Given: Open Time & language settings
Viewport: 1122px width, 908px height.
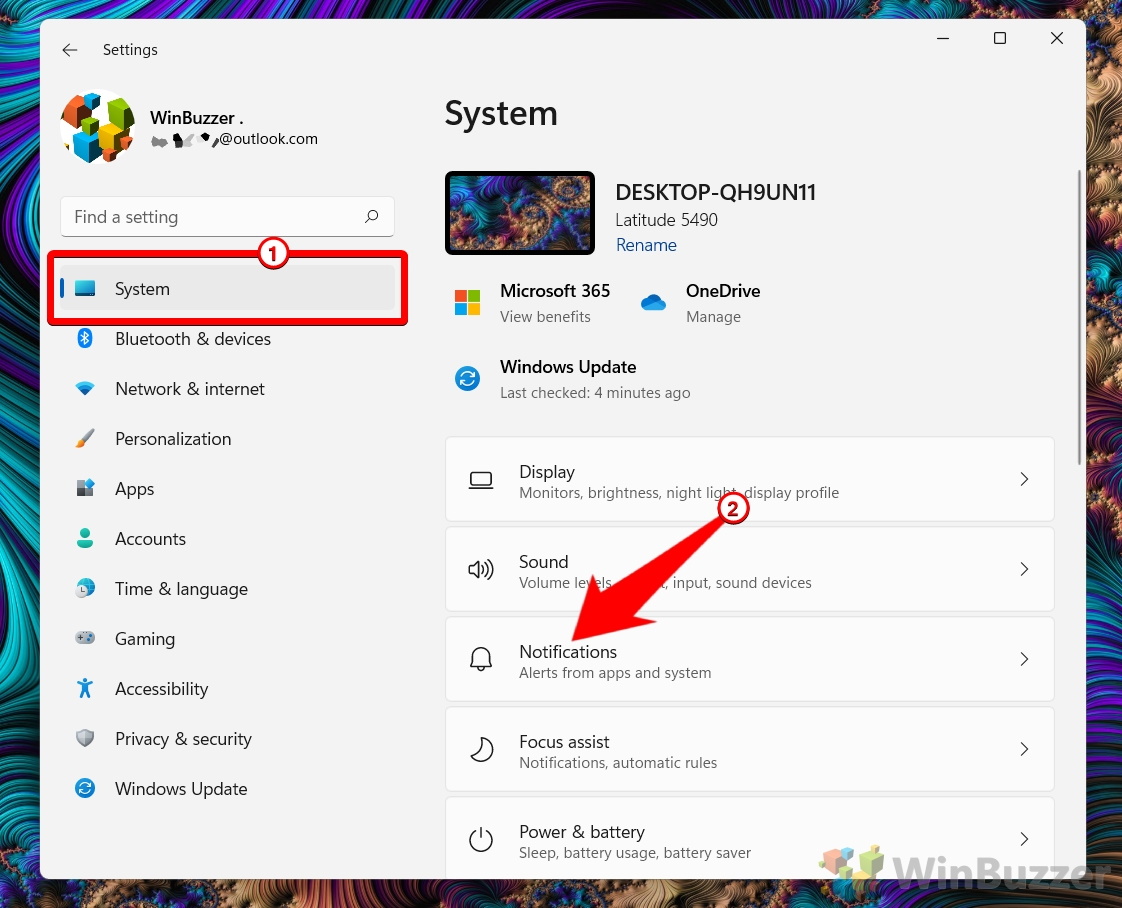Looking at the screenshot, I should tap(228, 589).
